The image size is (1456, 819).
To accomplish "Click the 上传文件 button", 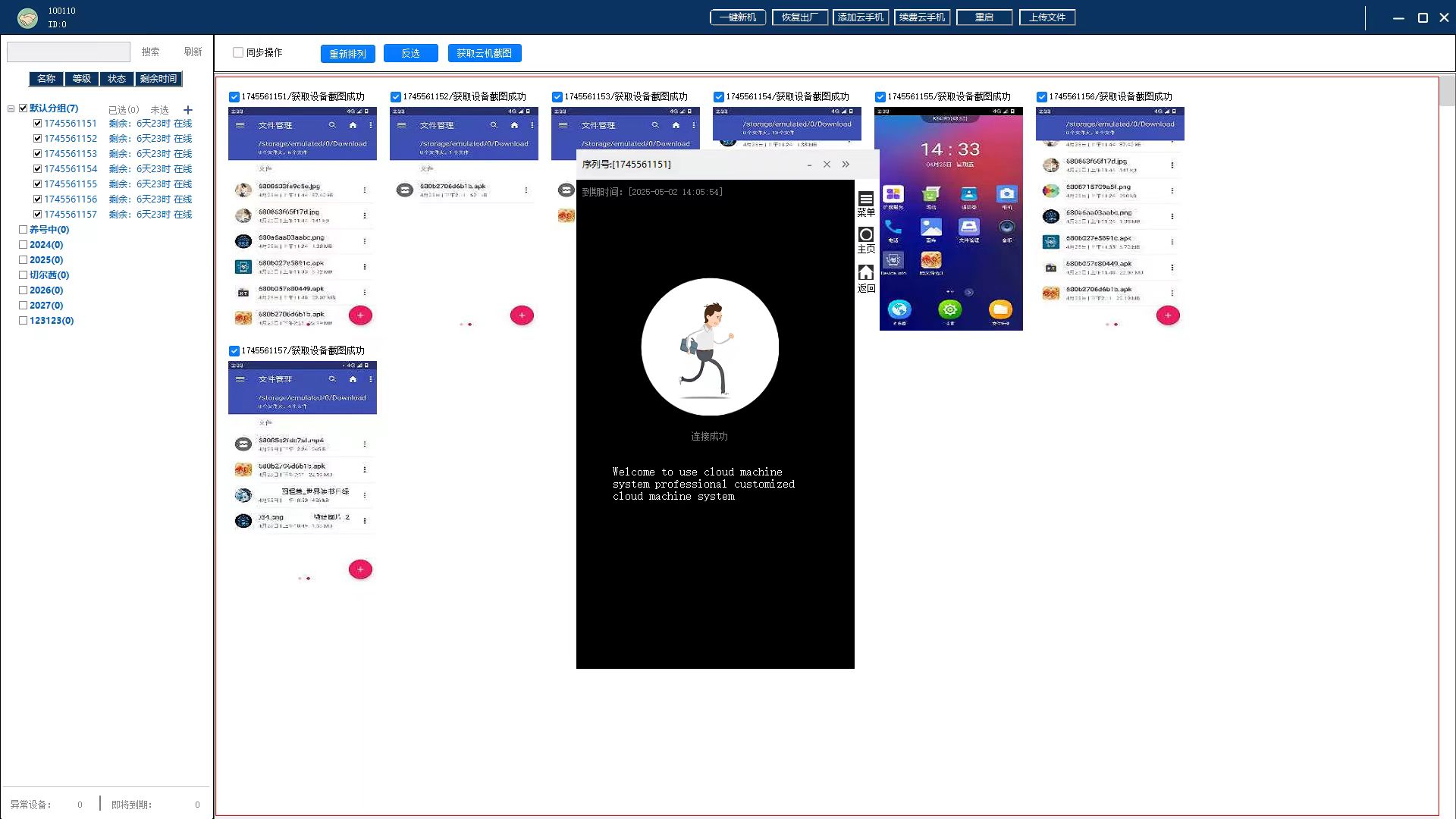I will coord(1046,17).
